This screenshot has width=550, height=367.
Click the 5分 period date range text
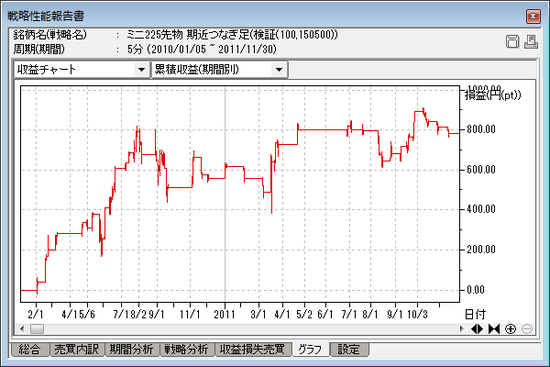pyautogui.click(x=202, y=49)
